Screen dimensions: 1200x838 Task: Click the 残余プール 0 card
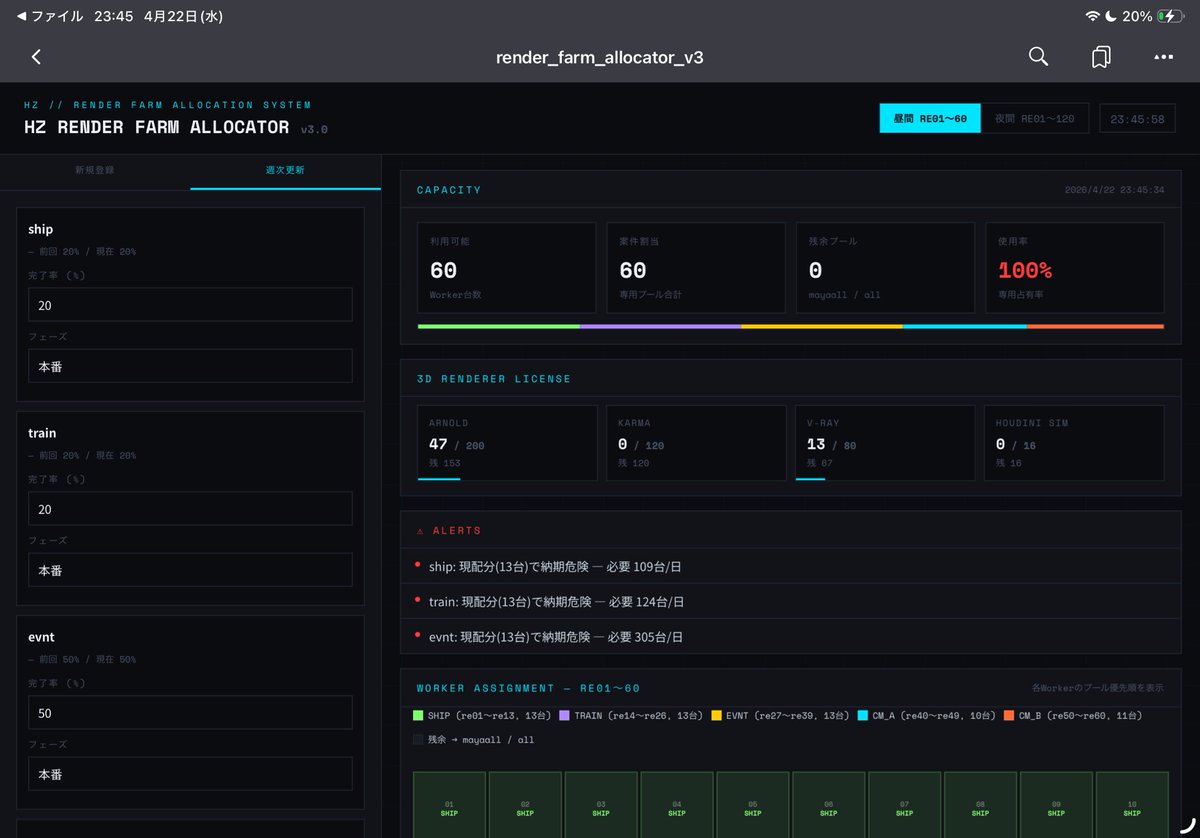(886, 268)
